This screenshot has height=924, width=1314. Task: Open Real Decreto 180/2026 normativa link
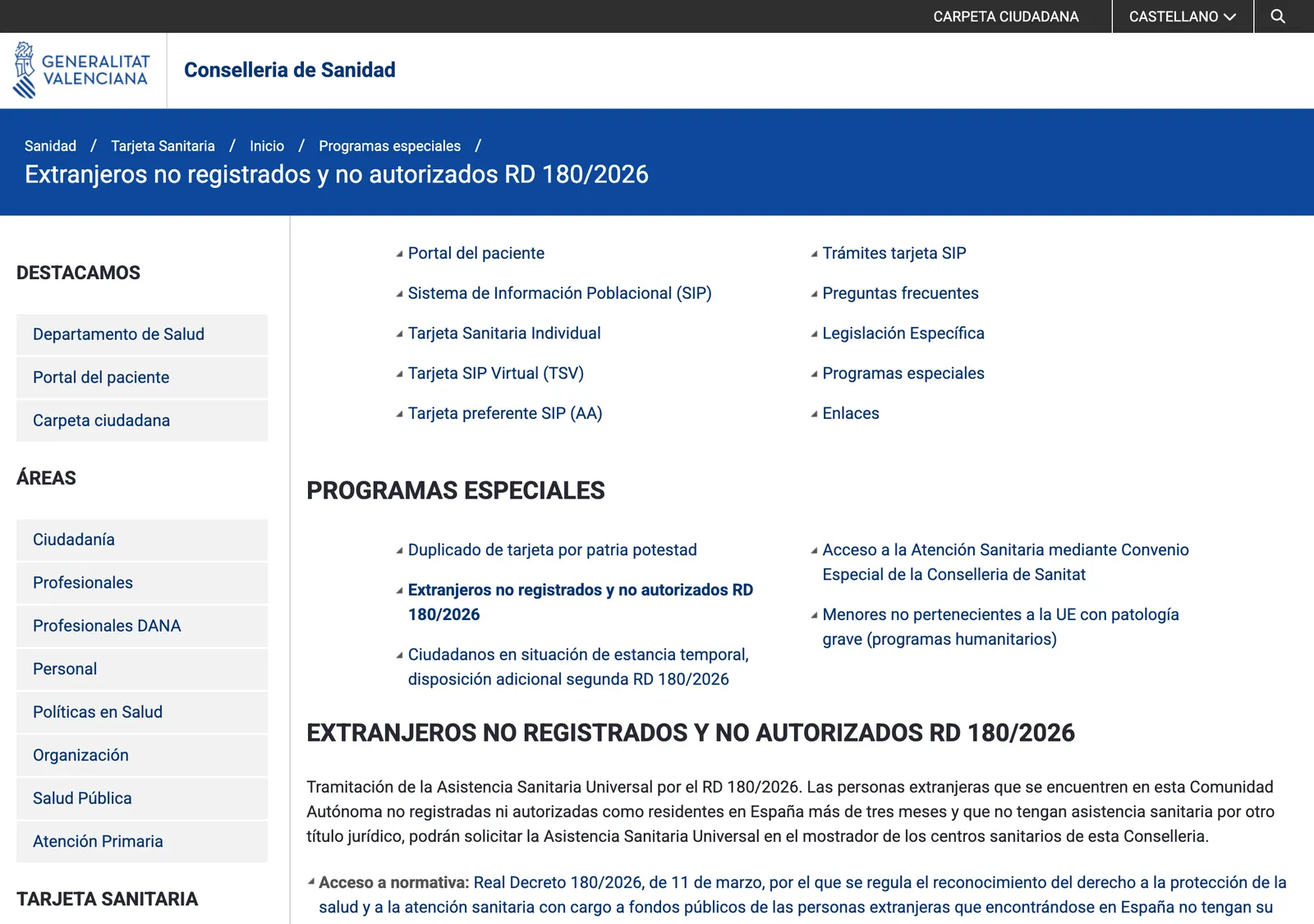click(x=803, y=894)
